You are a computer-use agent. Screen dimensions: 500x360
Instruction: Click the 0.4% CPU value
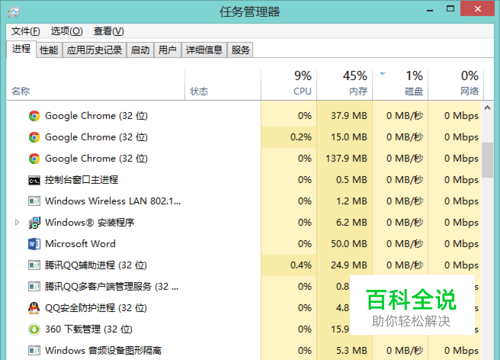coord(301,265)
